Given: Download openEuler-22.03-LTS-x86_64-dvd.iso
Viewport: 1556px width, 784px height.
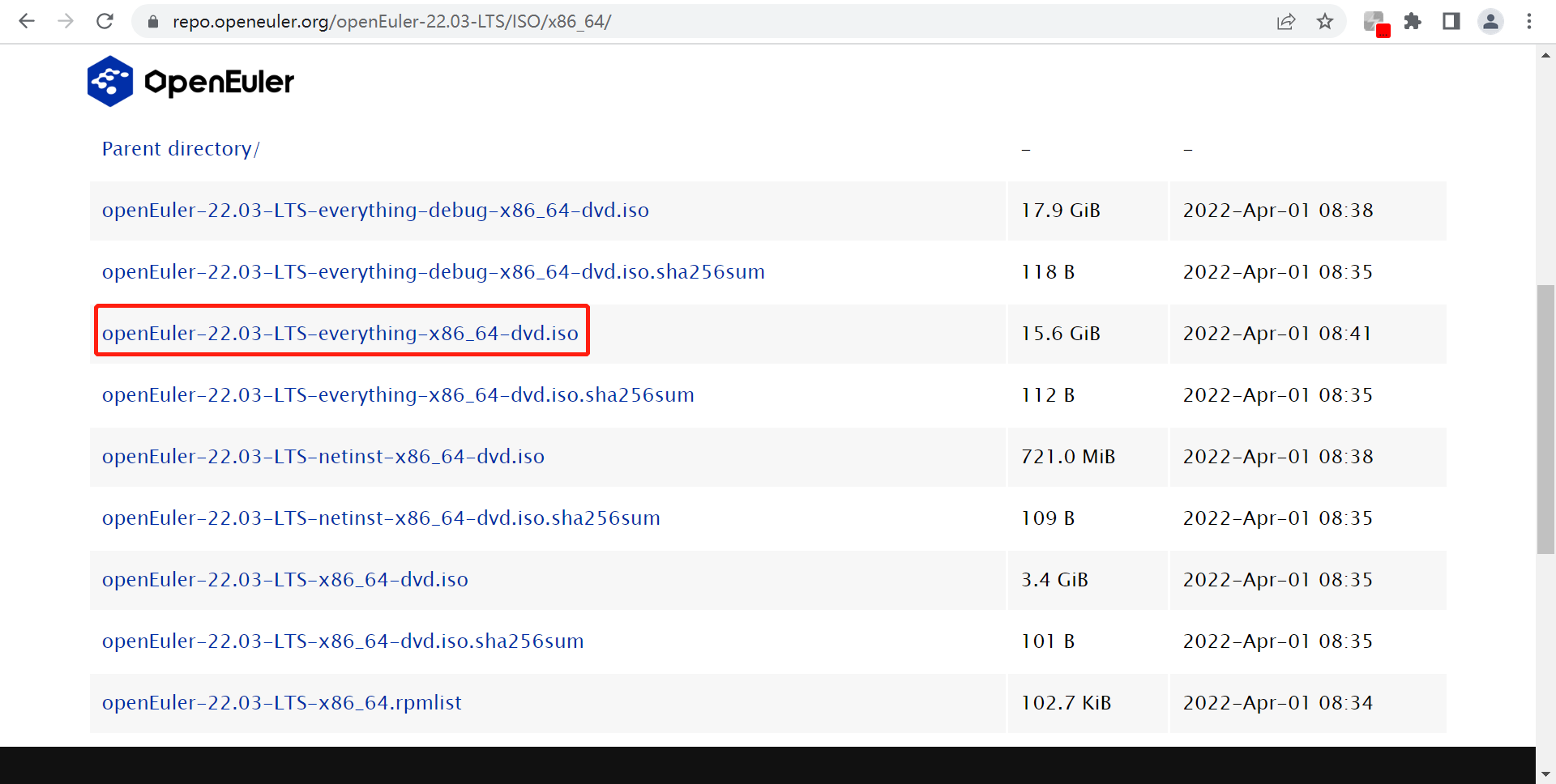Looking at the screenshot, I should [285, 580].
